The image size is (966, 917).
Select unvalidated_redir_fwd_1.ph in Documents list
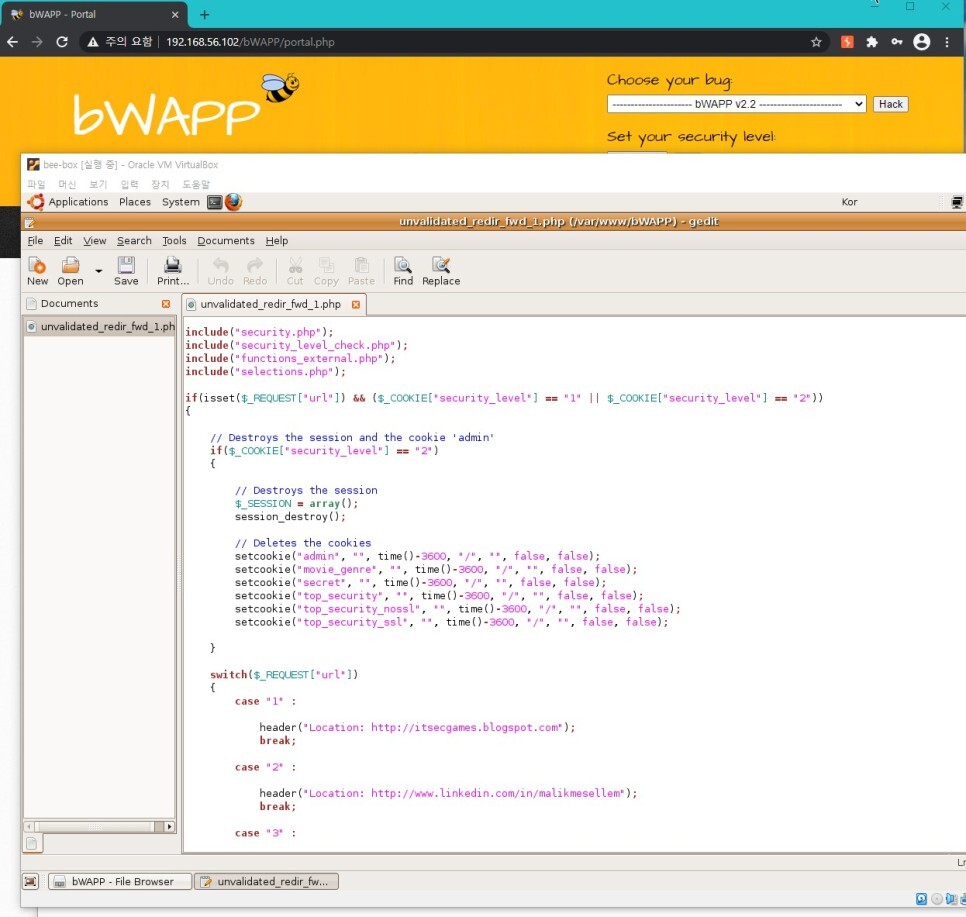(100, 326)
